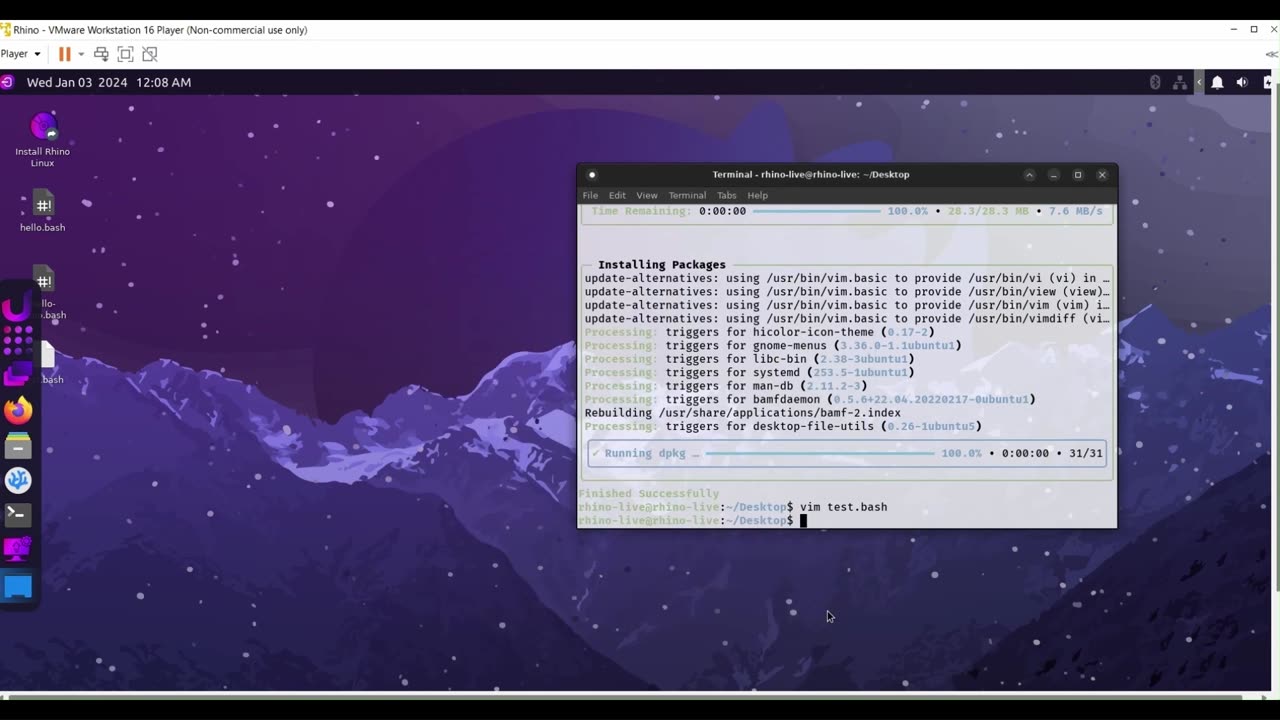1280x720 pixels.
Task: Open terminal Help menu
Action: point(757,195)
